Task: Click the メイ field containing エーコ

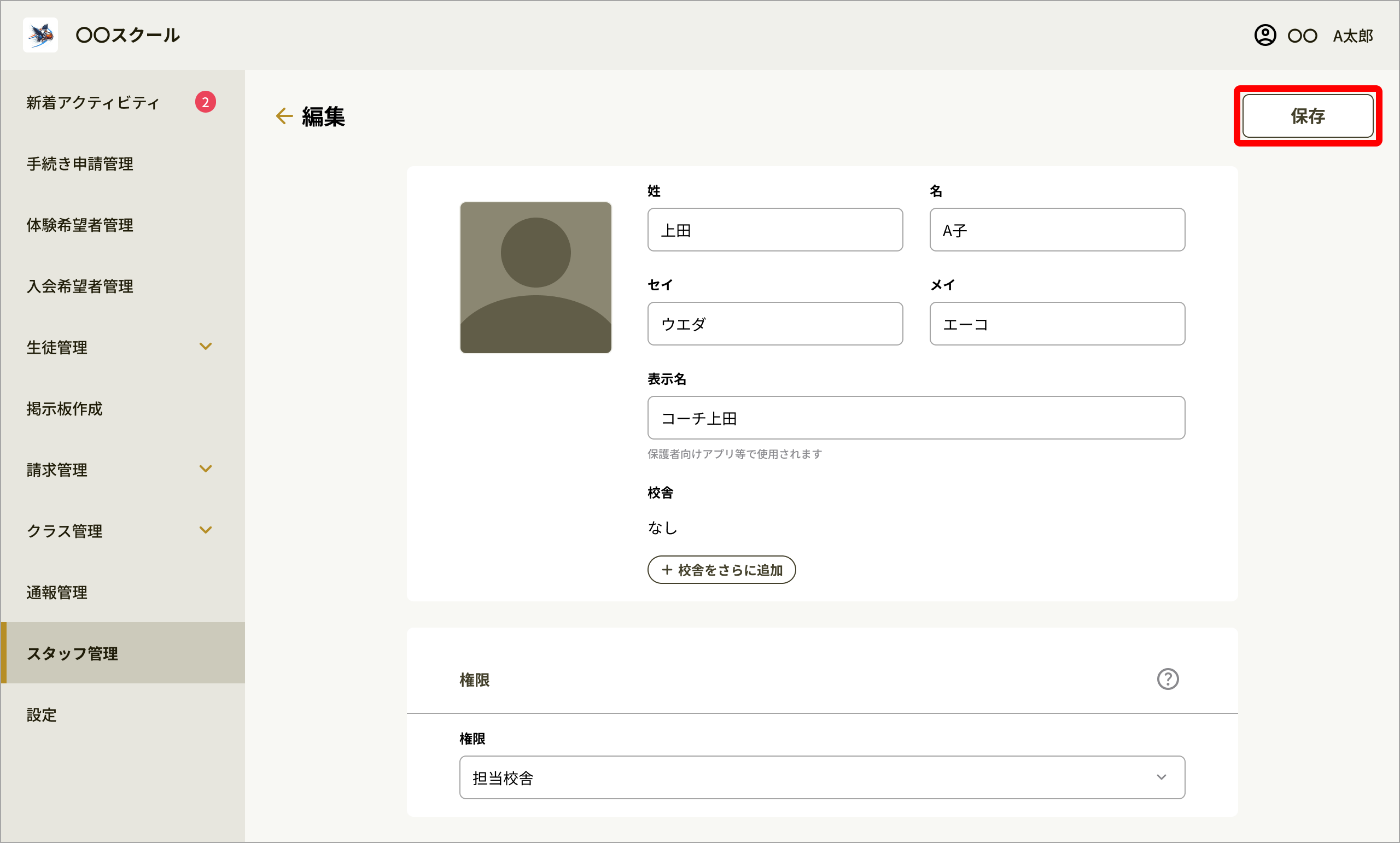Action: pyautogui.click(x=1057, y=324)
